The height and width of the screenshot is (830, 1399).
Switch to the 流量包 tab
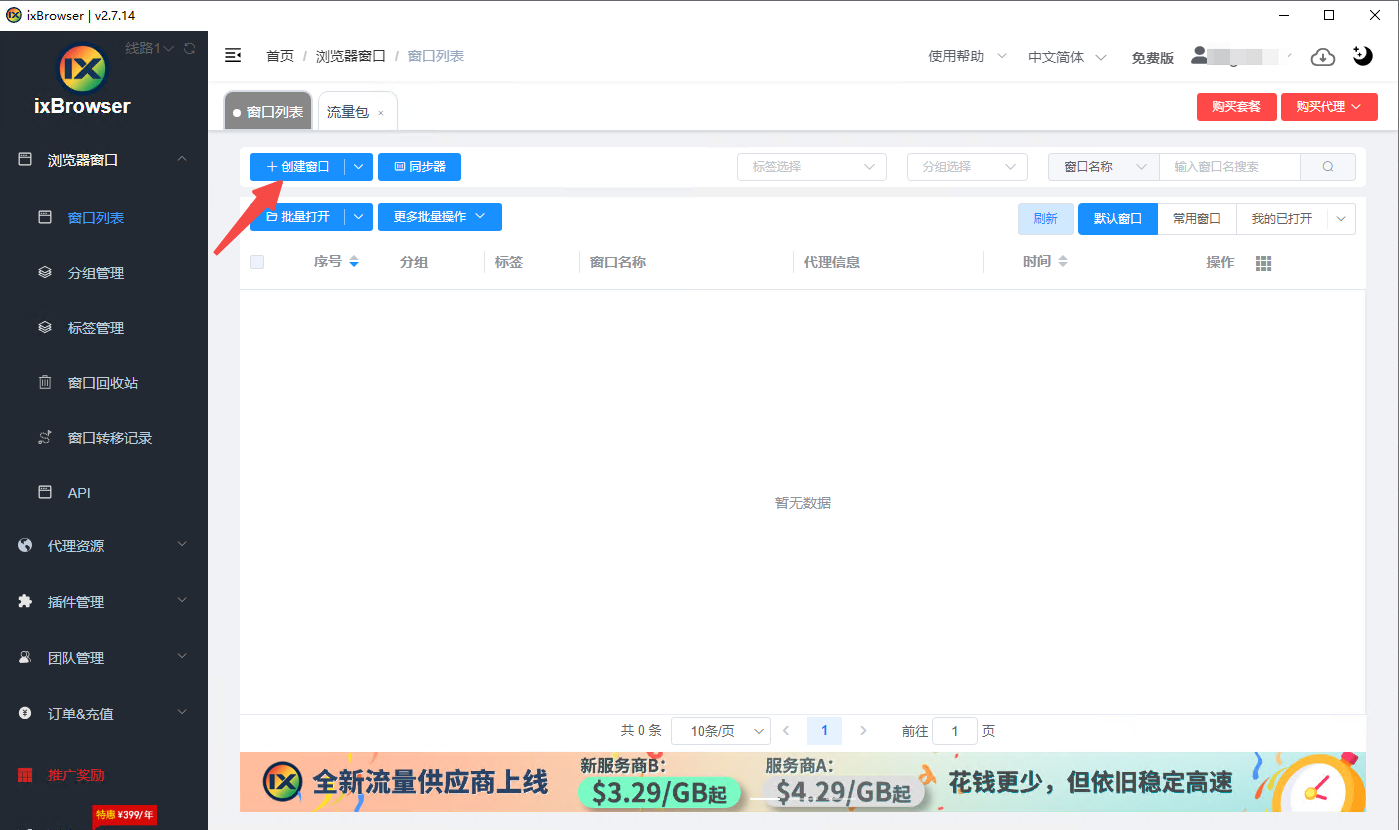[x=348, y=112]
